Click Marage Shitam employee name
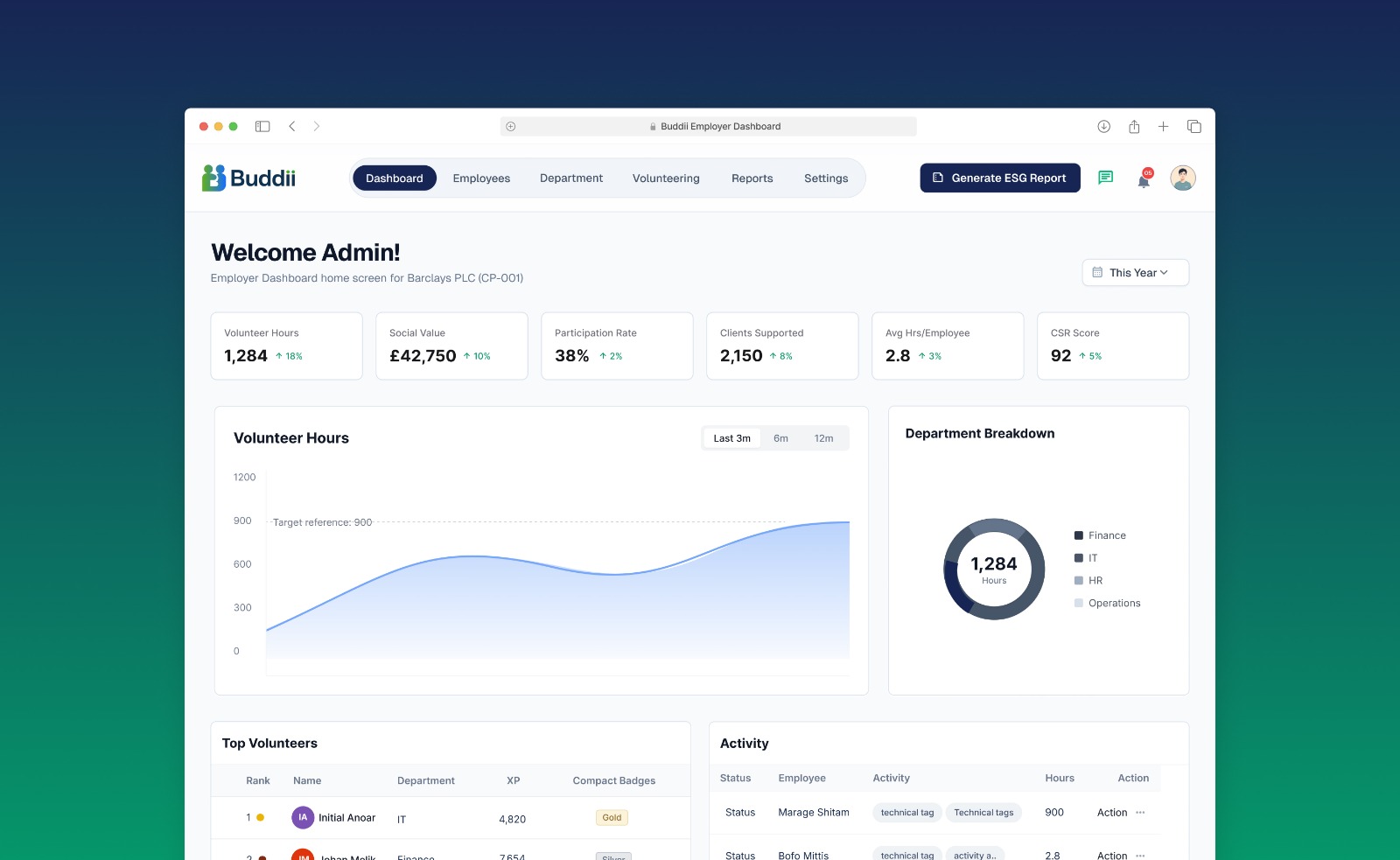 (x=814, y=813)
